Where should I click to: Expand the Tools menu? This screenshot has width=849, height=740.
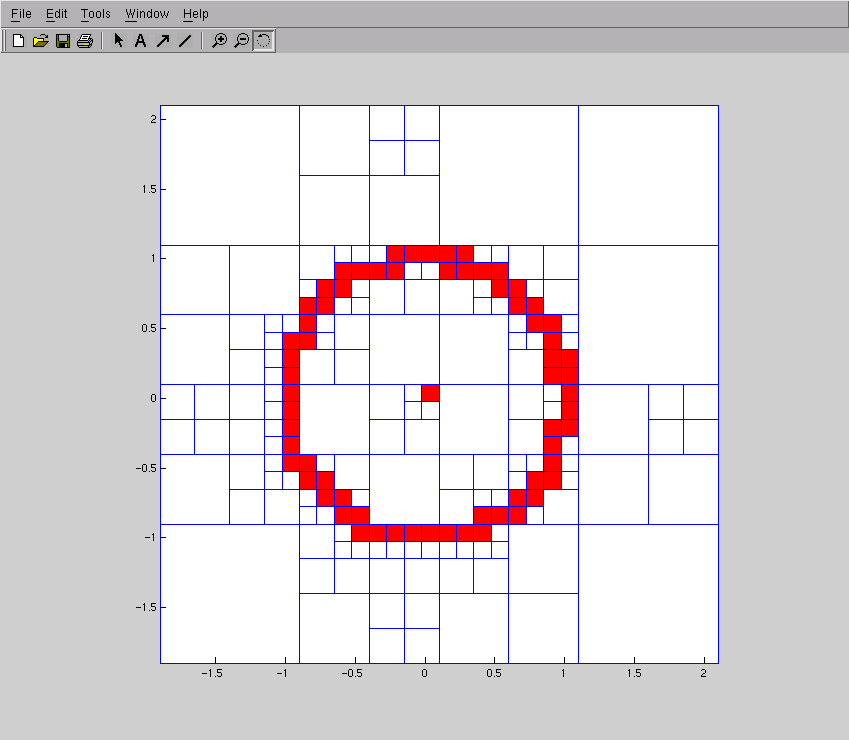click(x=96, y=14)
